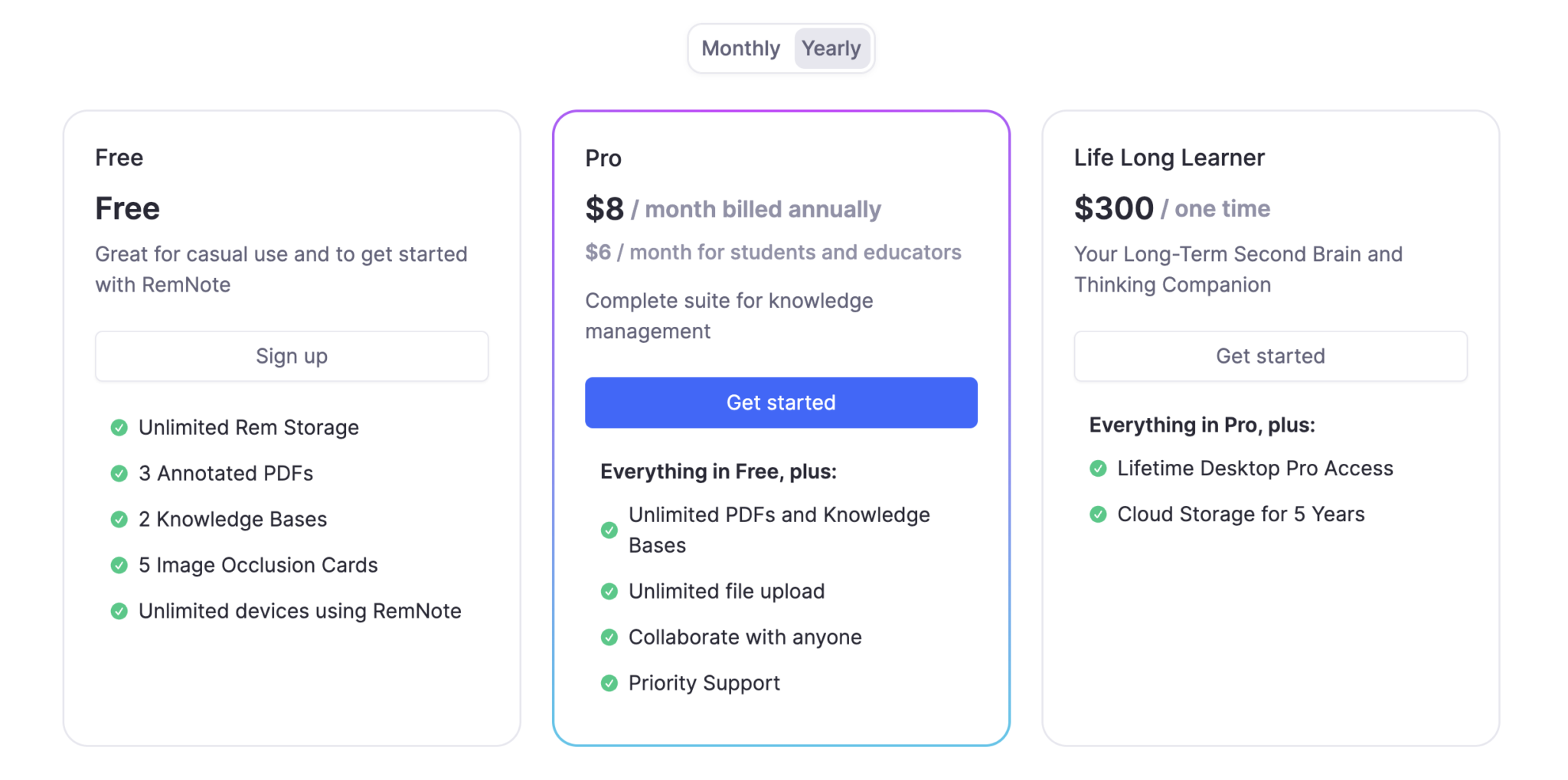Select the Yearly billing option

pos(832,47)
